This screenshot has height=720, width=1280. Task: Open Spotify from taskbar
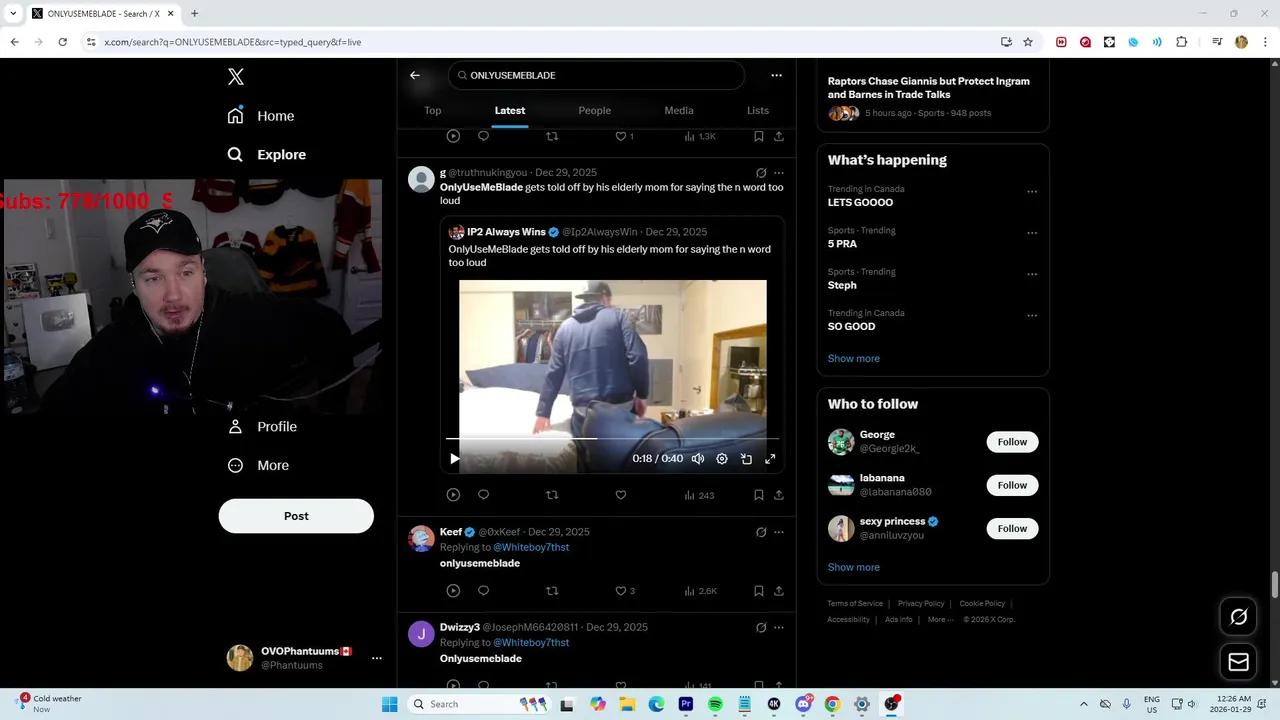click(715, 704)
